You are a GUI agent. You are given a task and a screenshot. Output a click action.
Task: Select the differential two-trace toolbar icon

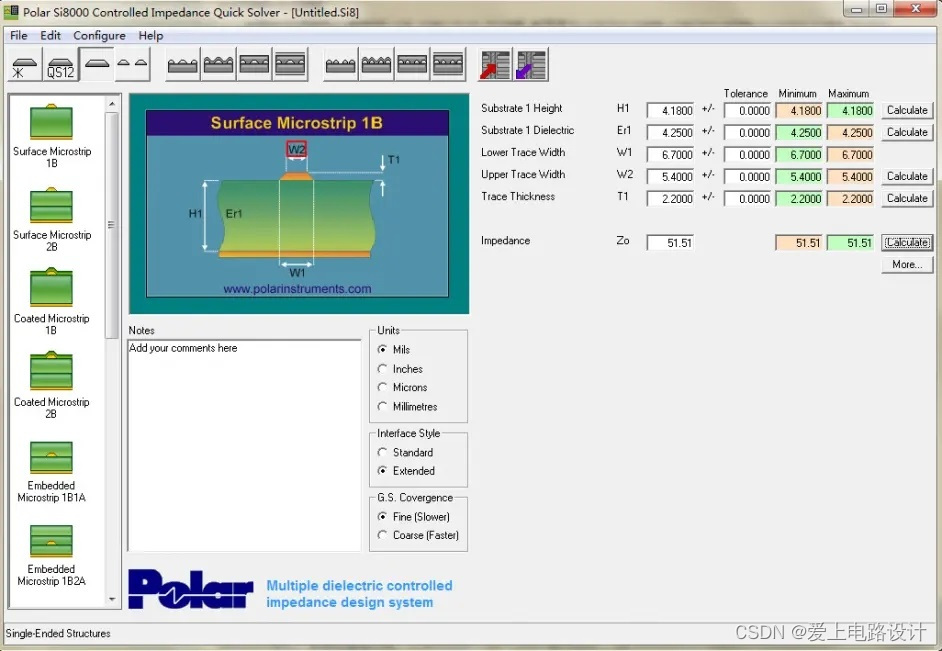pyautogui.click(x=132, y=65)
